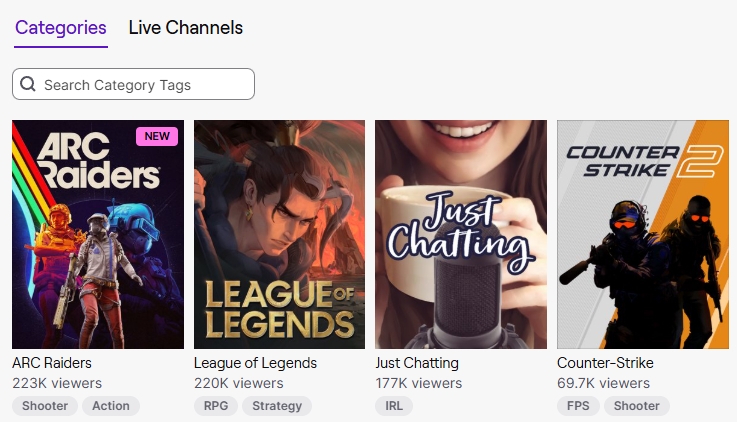The image size is (737, 422).
Task: Click the Just Chatting title link
Action: click(x=417, y=363)
